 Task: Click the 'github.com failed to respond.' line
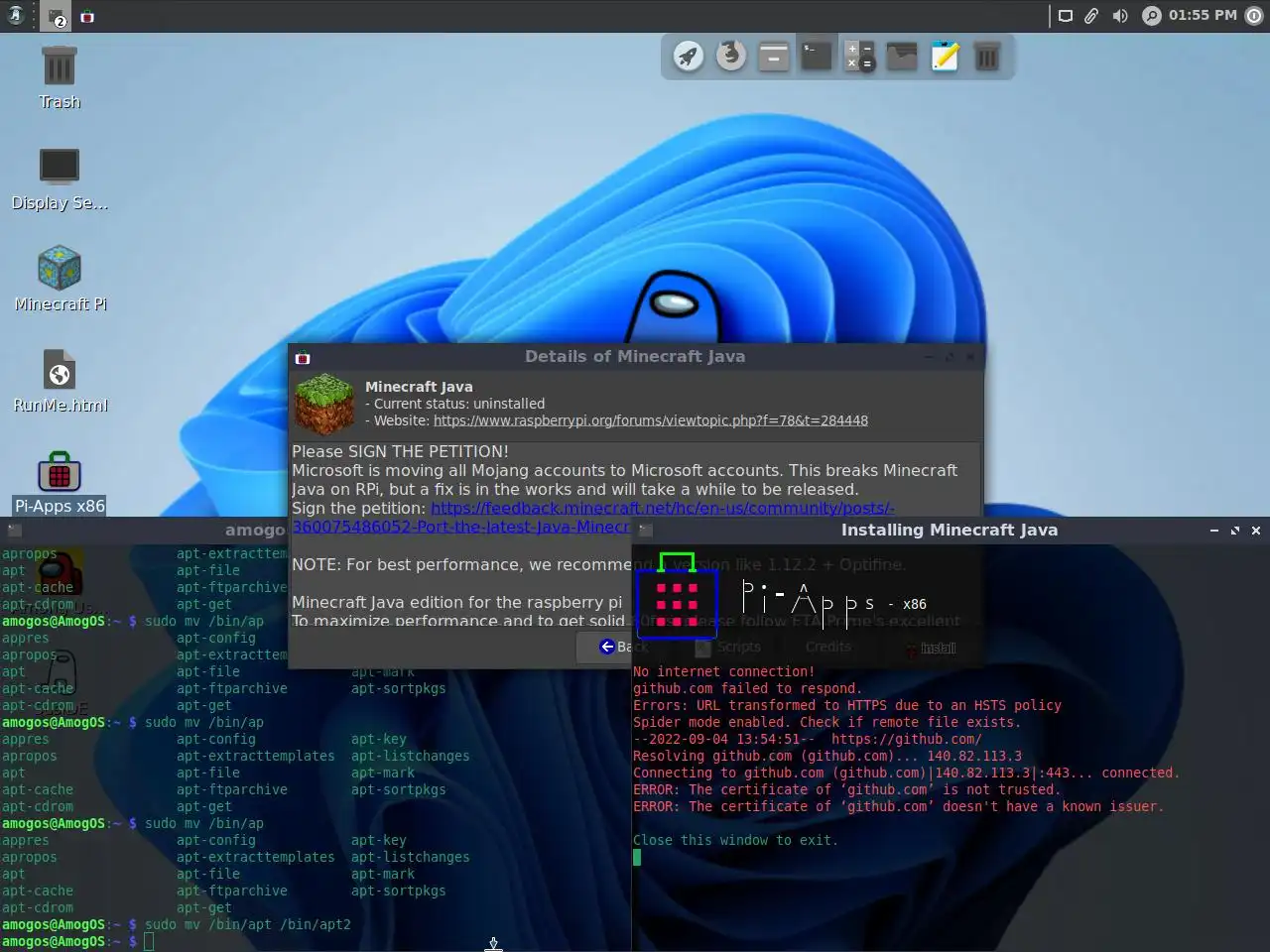(747, 688)
